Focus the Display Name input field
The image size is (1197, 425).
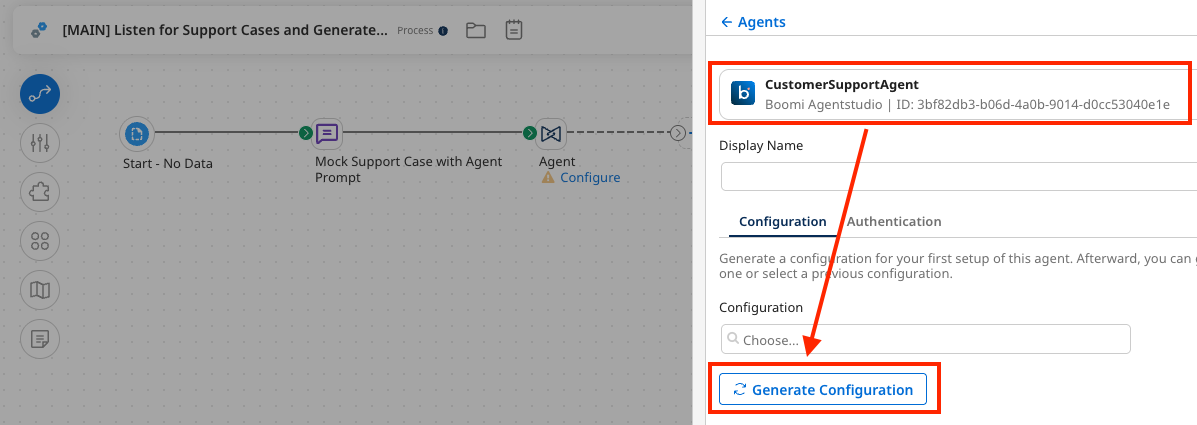pyautogui.click(x=959, y=176)
